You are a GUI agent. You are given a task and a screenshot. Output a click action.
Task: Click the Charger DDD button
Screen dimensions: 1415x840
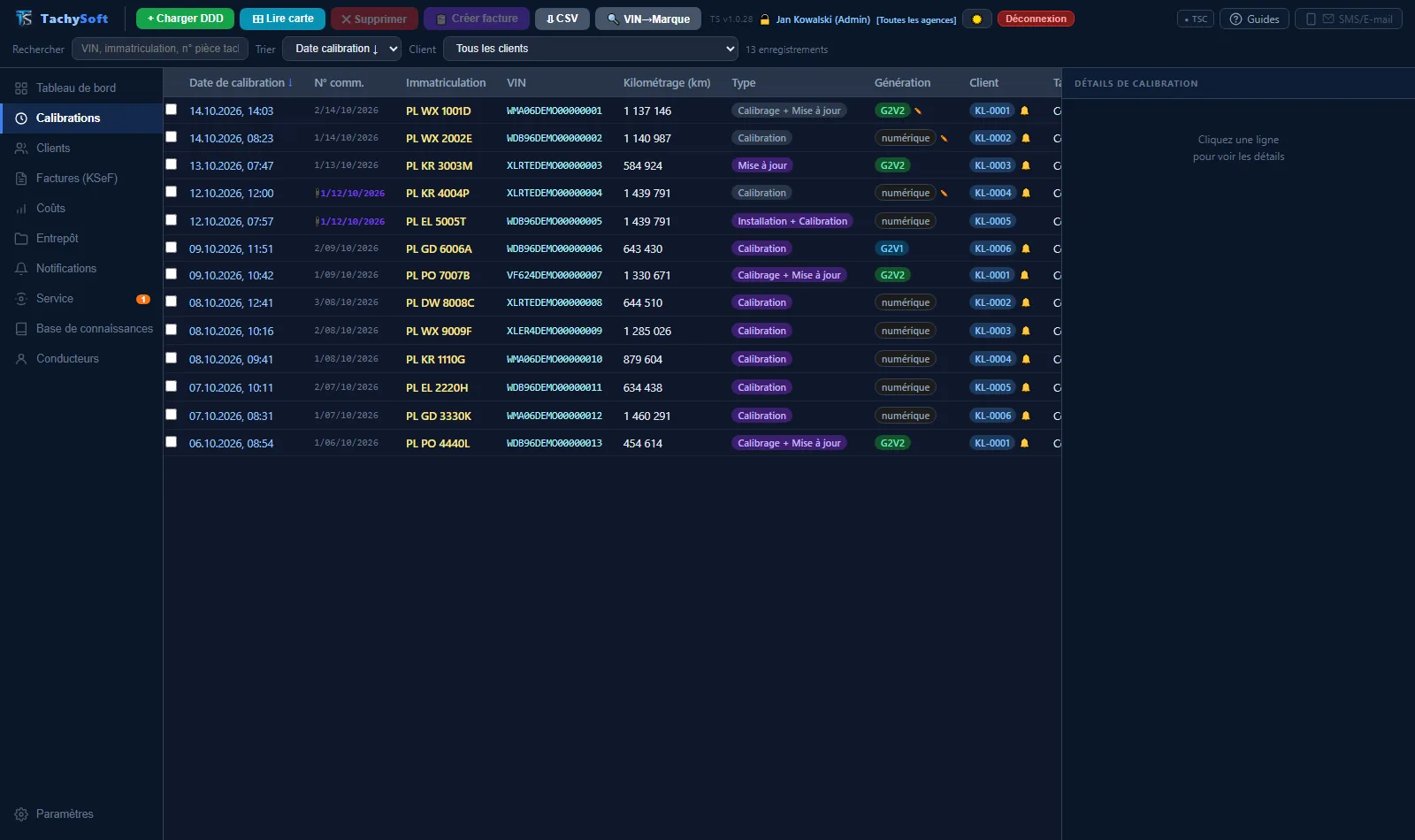185,19
